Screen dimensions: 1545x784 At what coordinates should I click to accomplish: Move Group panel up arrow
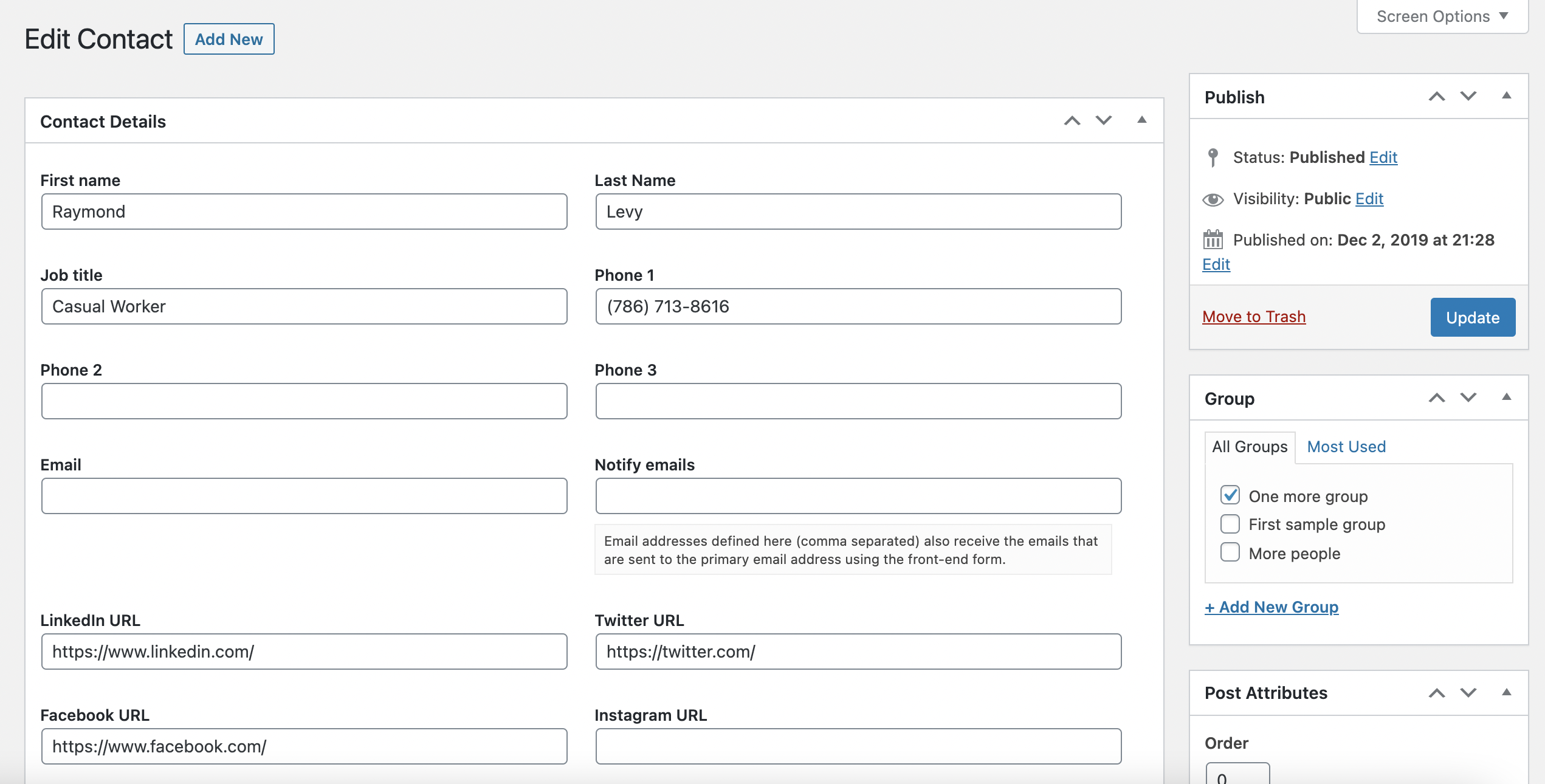tap(1437, 398)
